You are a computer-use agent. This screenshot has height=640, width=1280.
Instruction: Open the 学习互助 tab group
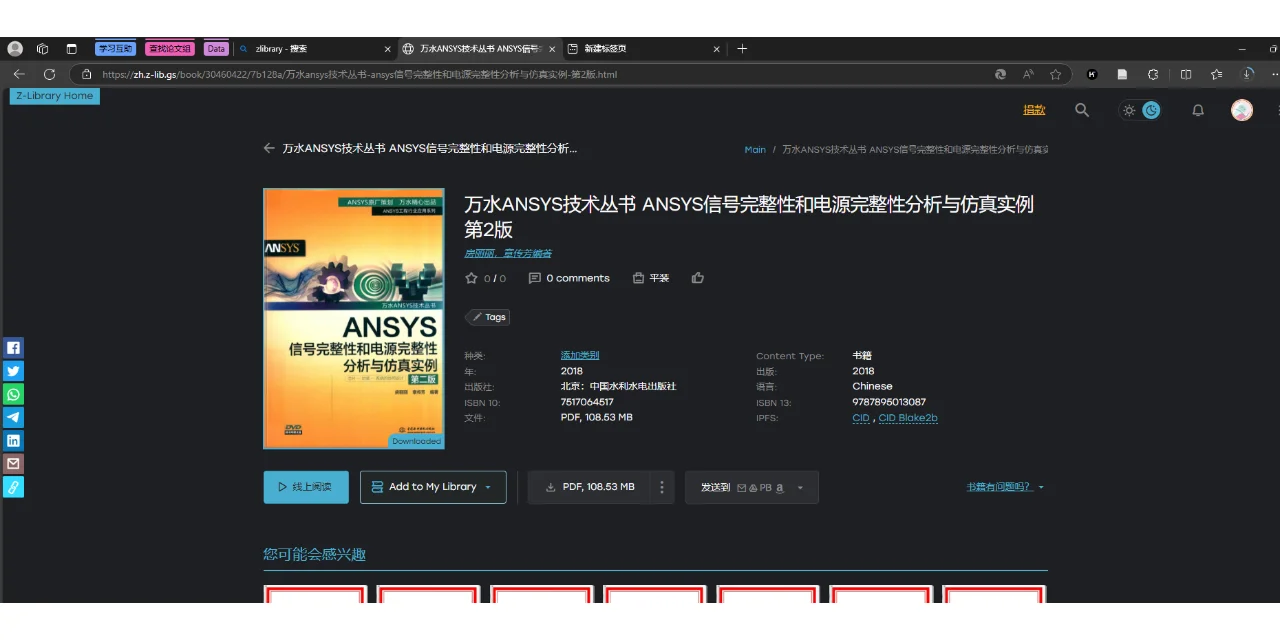click(x=115, y=48)
